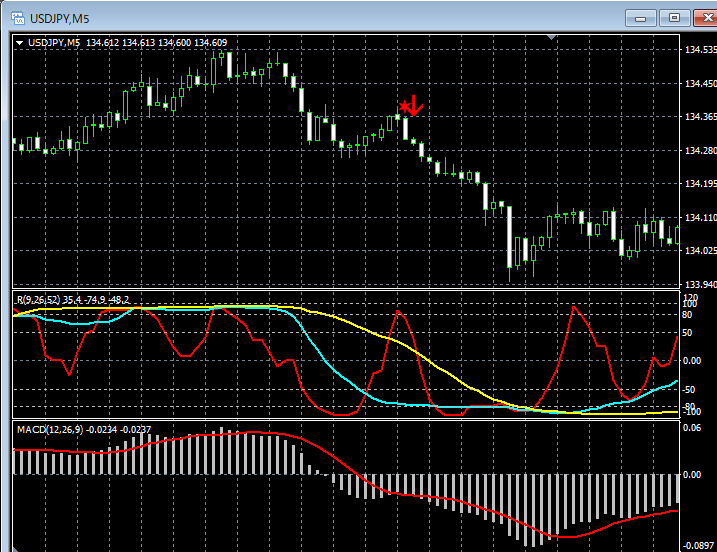This screenshot has width=717, height=552.
Task: Click the -50 level on R indicator scale
Action: (688, 390)
